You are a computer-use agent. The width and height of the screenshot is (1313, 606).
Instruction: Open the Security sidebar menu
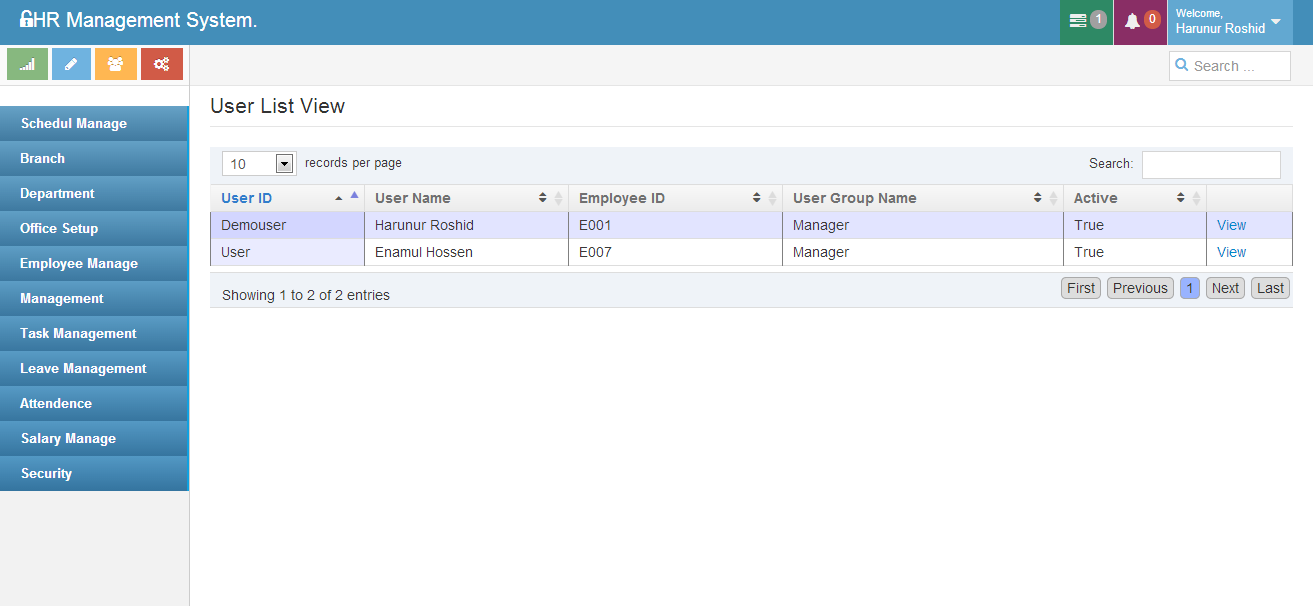pos(46,474)
